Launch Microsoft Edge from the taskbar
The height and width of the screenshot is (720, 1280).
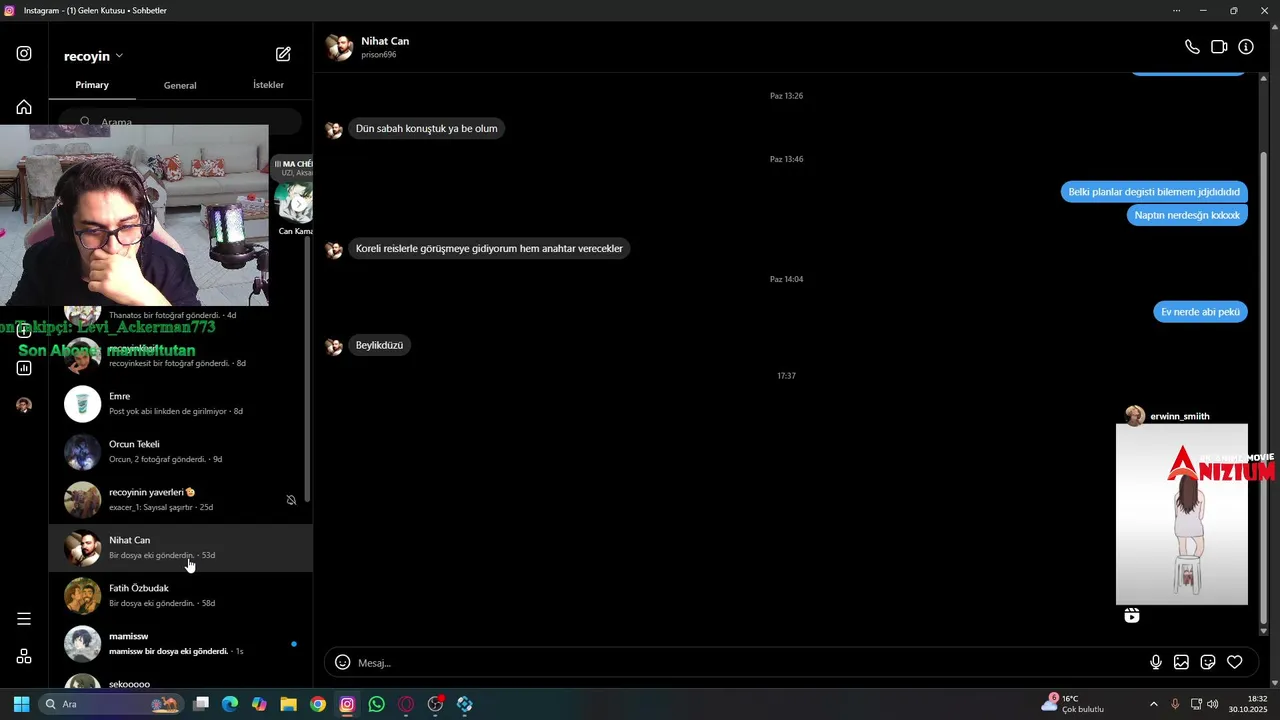pyautogui.click(x=230, y=704)
